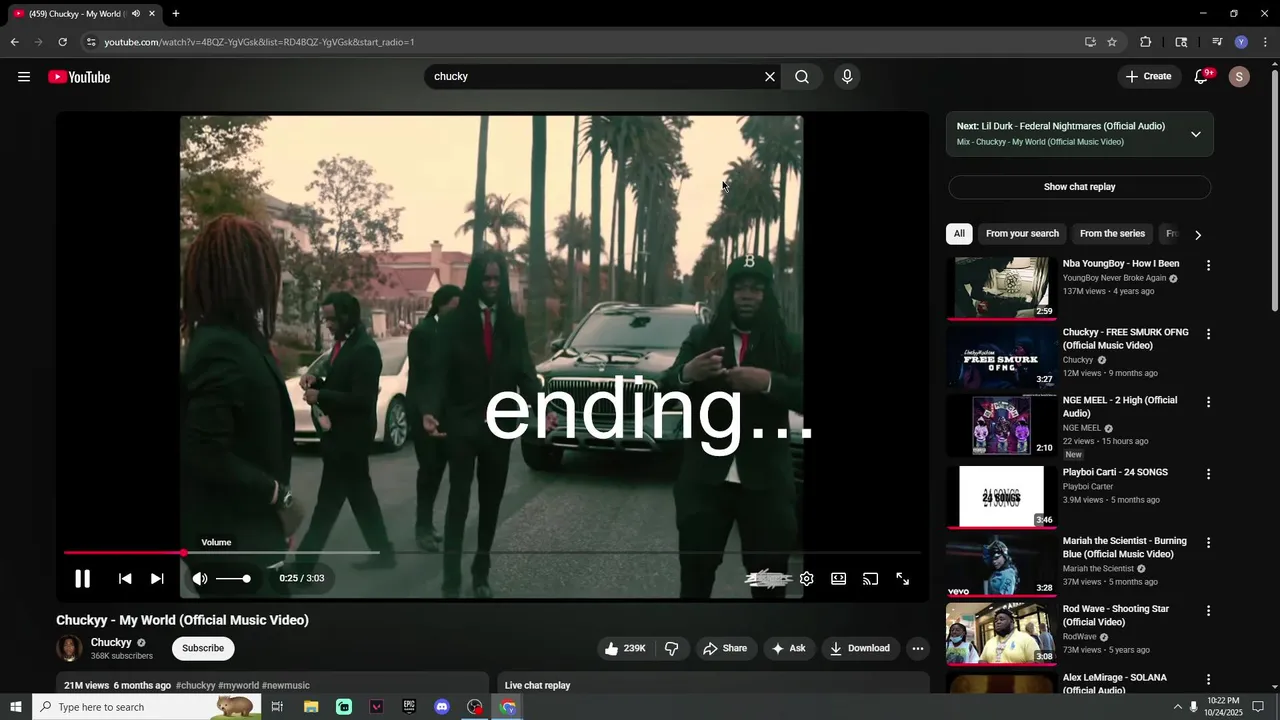Select the From your search chip
This screenshot has height=720, width=1280.
coord(1022,233)
